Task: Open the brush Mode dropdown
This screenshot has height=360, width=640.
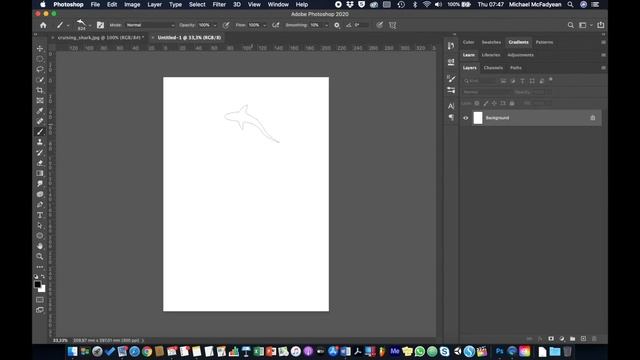Action: [150, 25]
